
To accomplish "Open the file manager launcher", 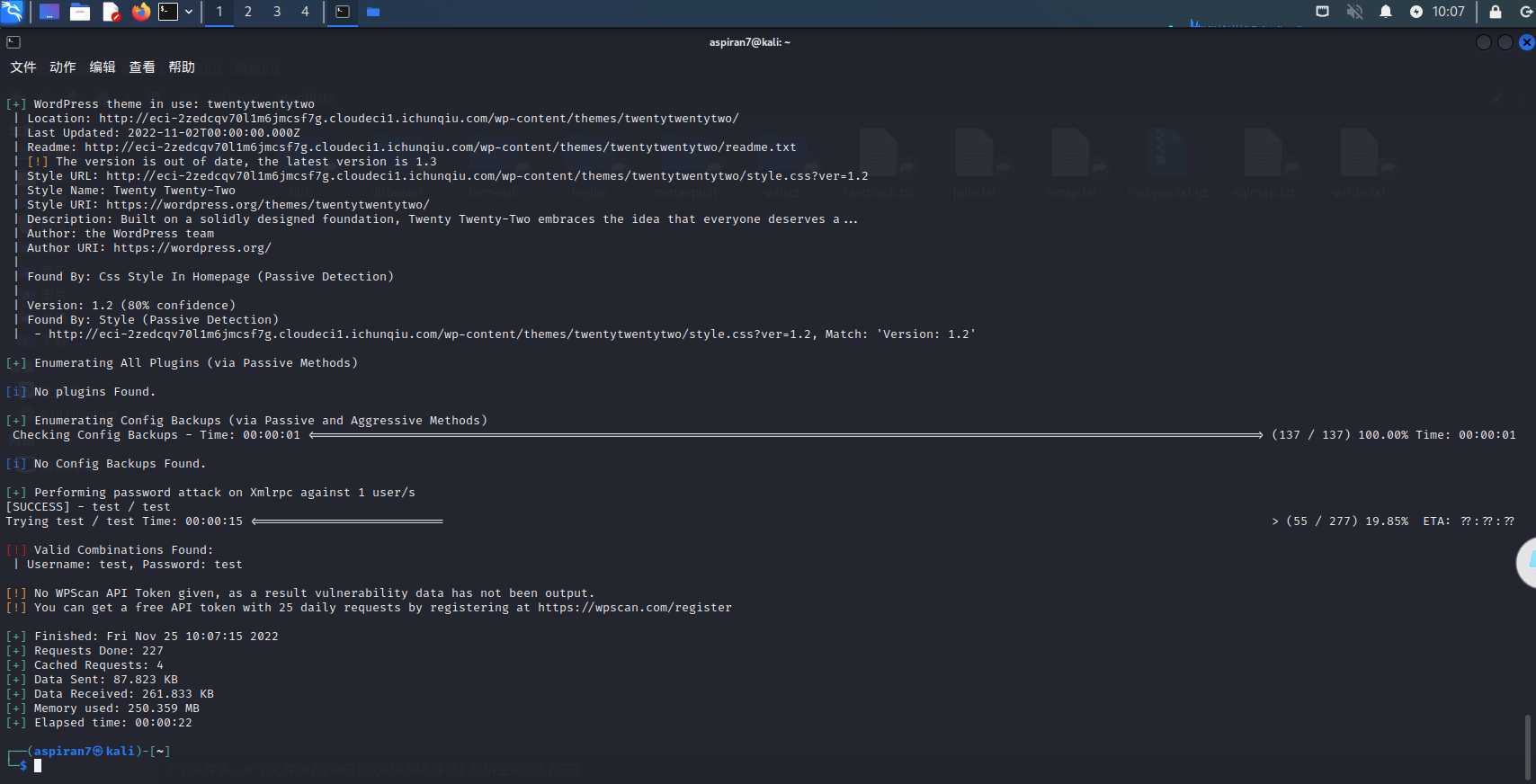I will coord(80,12).
